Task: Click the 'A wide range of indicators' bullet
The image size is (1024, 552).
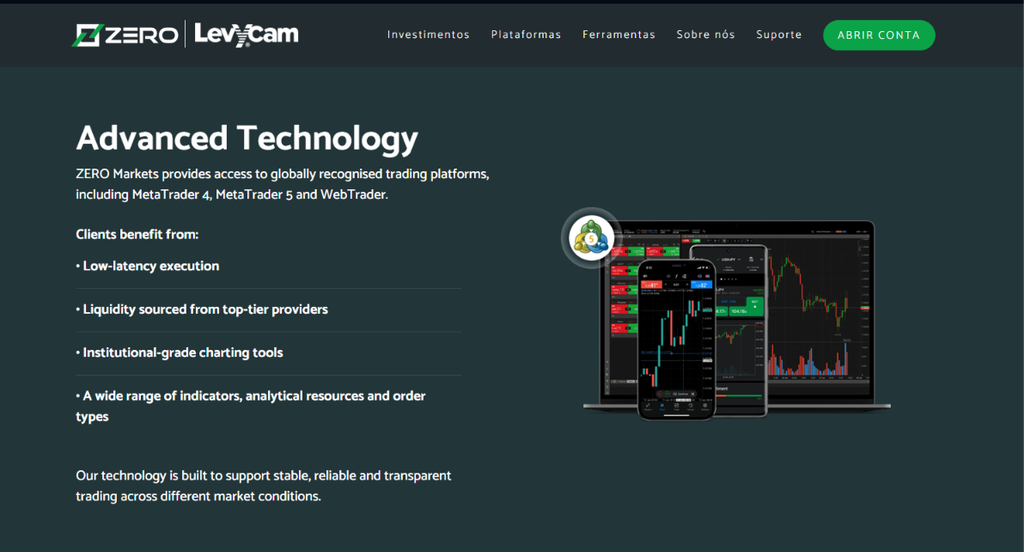Action: point(251,406)
